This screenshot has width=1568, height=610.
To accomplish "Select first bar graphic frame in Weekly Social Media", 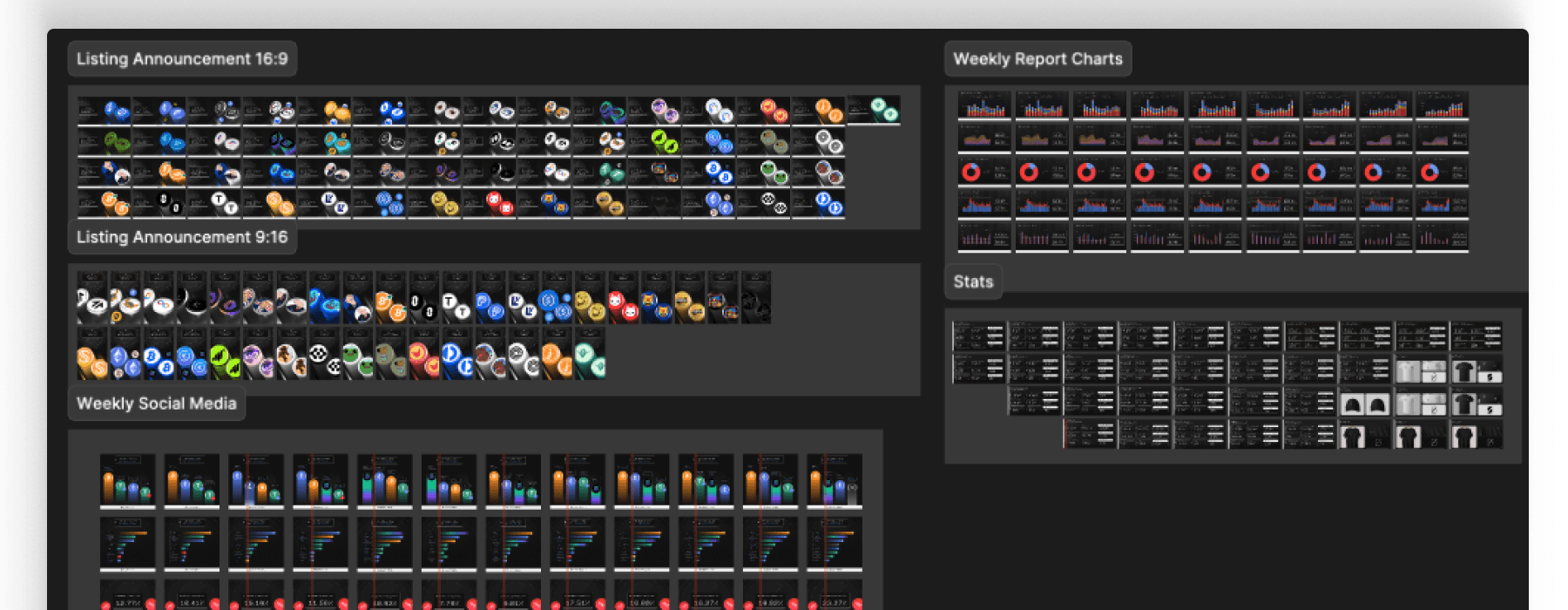I will click(128, 480).
